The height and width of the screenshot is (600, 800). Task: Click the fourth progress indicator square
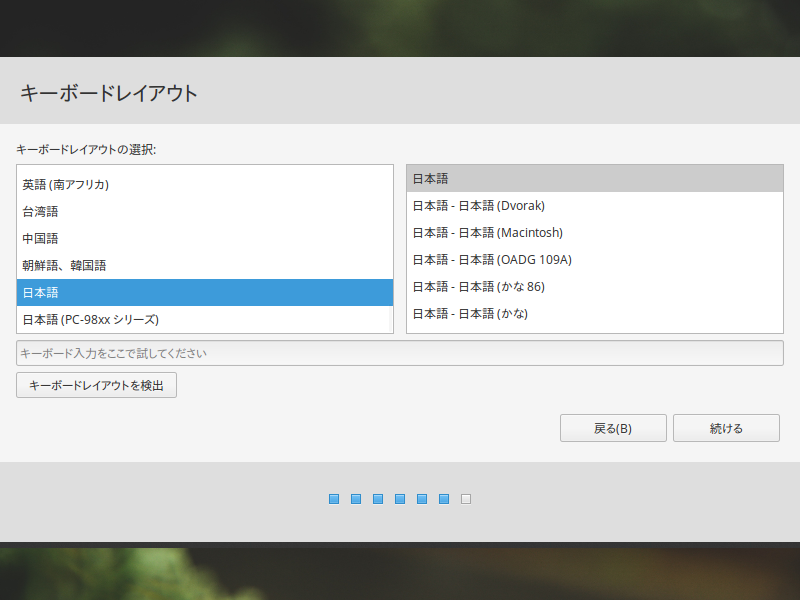[x=400, y=499]
